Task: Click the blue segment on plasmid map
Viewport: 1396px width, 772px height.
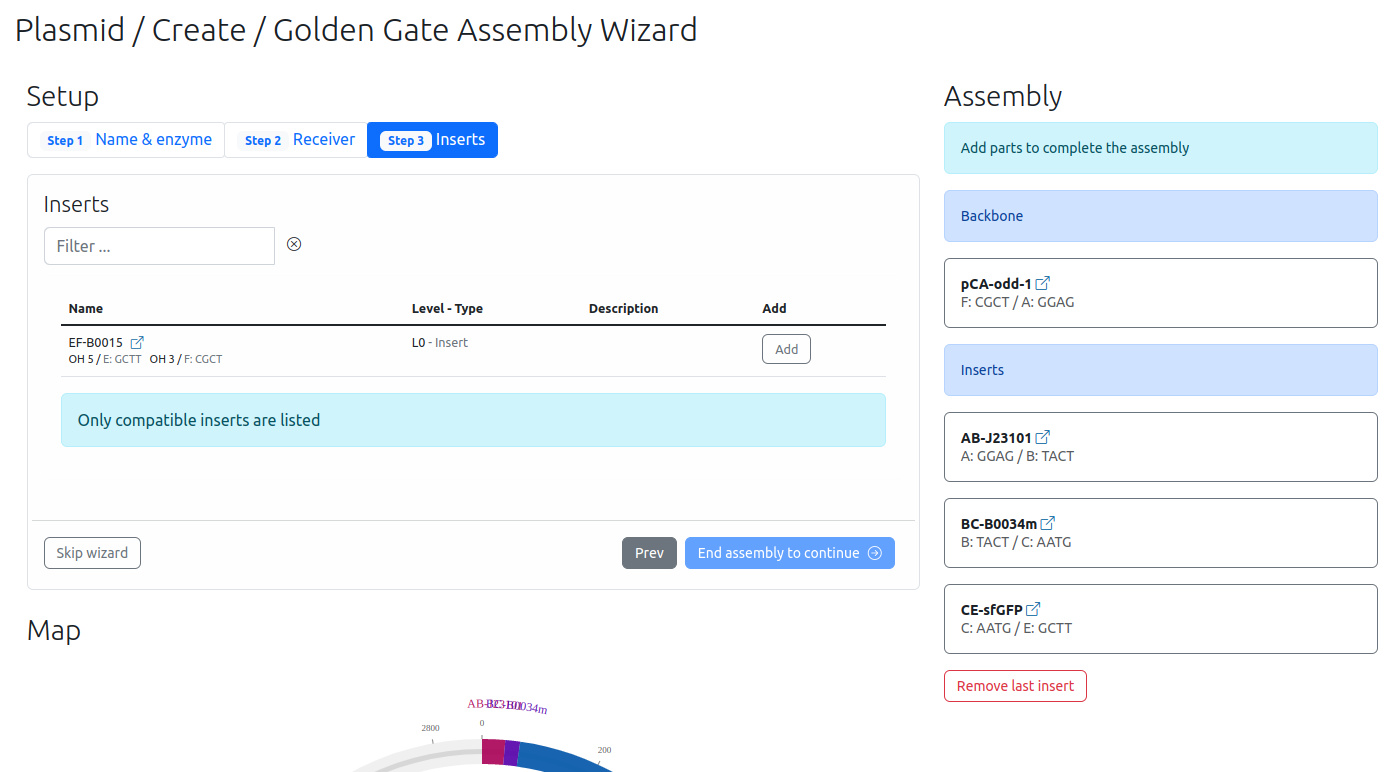Action: pyautogui.click(x=560, y=757)
